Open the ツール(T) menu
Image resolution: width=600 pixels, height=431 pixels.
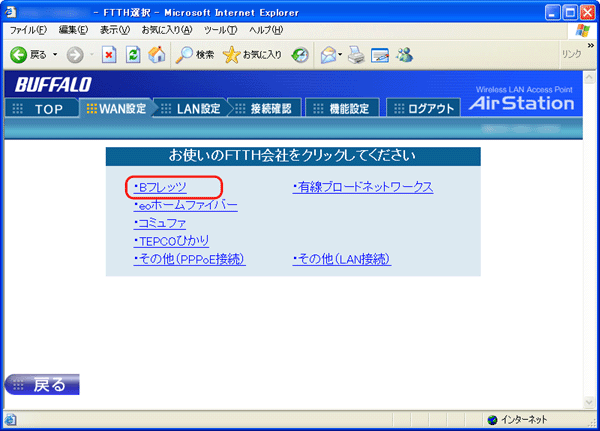click(220, 30)
